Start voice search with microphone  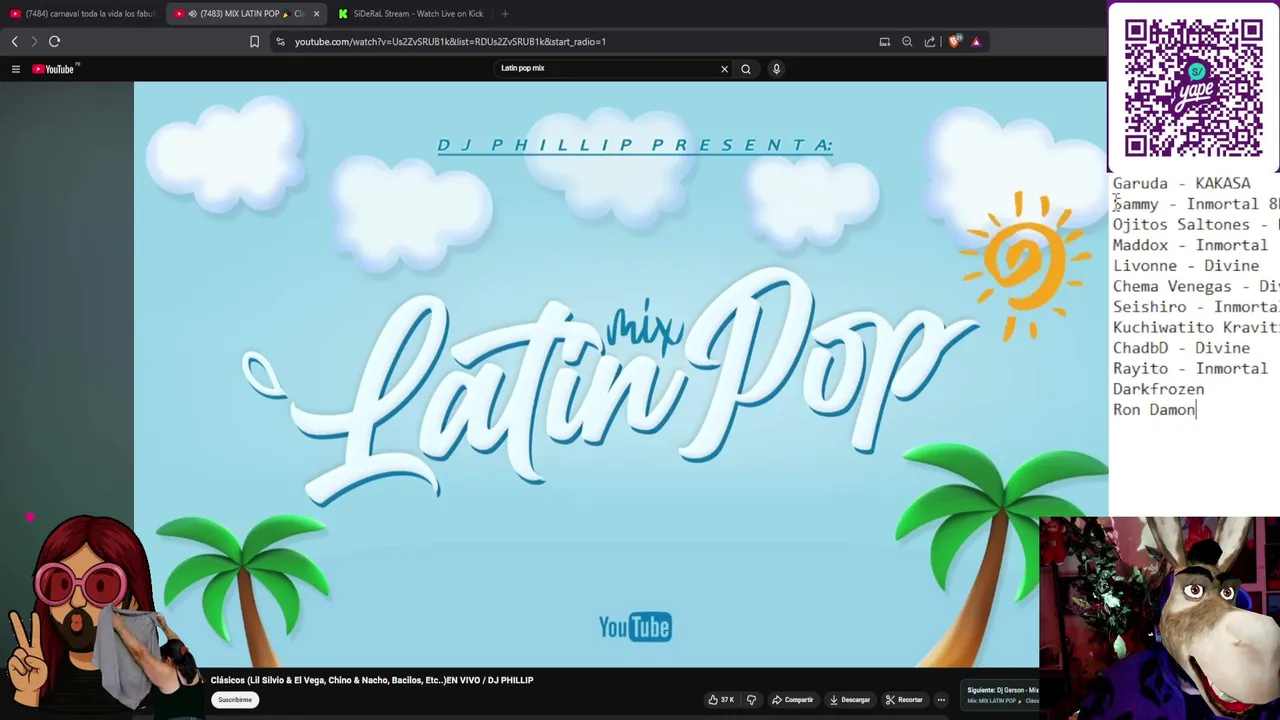coord(776,69)
